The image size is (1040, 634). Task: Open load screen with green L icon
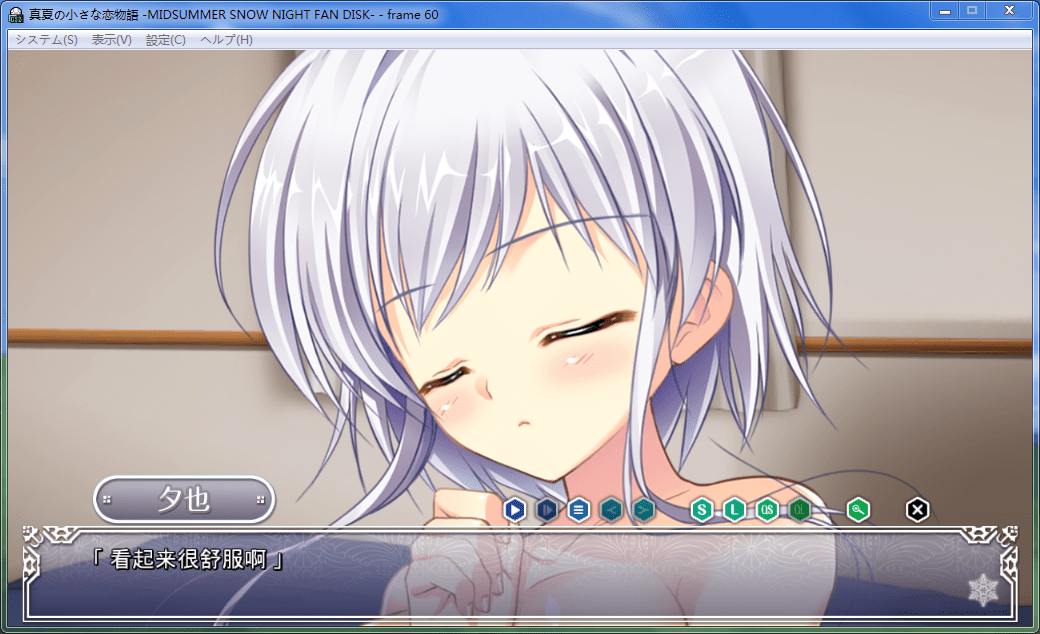tap(735, 510)
